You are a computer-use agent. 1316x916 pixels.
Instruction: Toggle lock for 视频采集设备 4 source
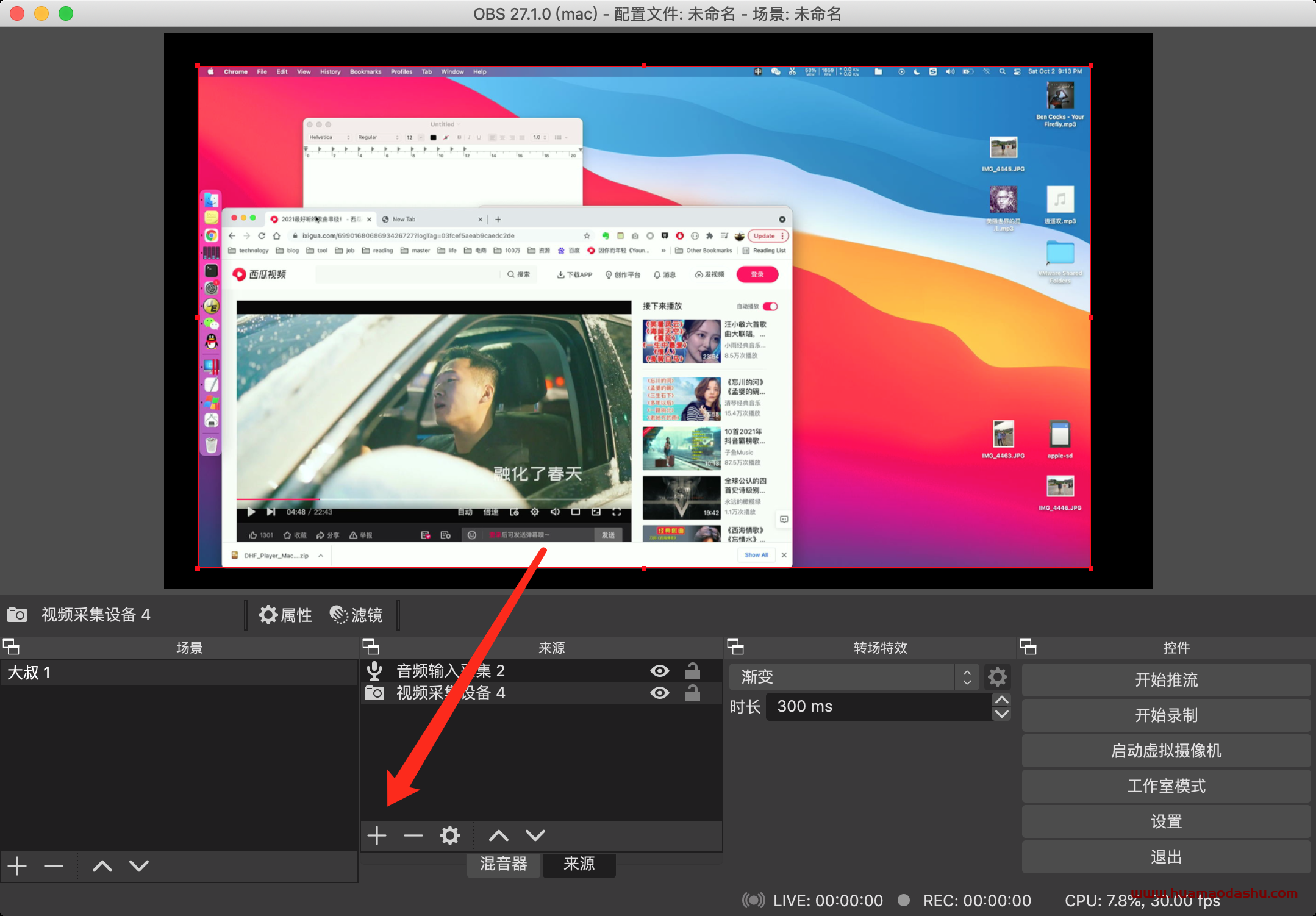click(692, 693)
